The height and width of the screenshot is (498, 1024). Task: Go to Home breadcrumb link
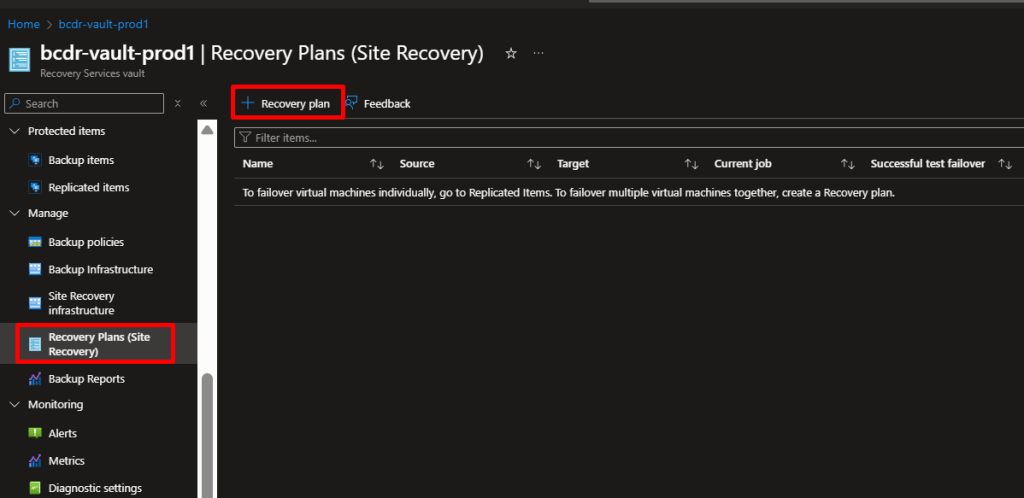(x=24, y=23)
